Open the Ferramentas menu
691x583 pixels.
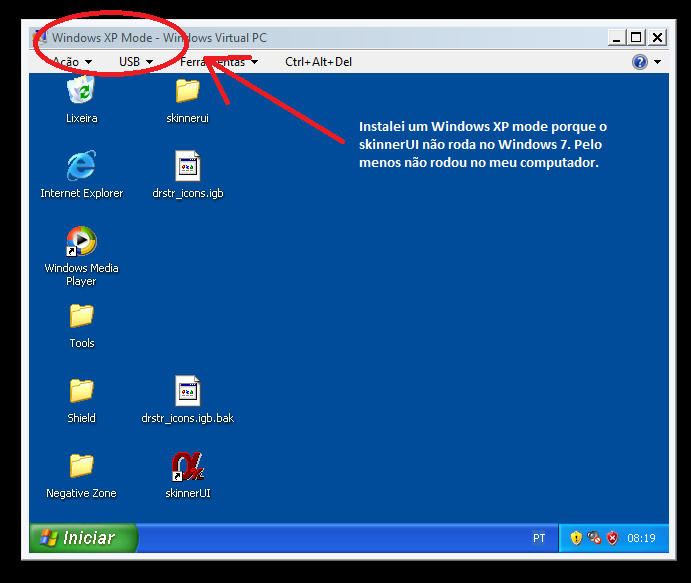tap(219, 62)
